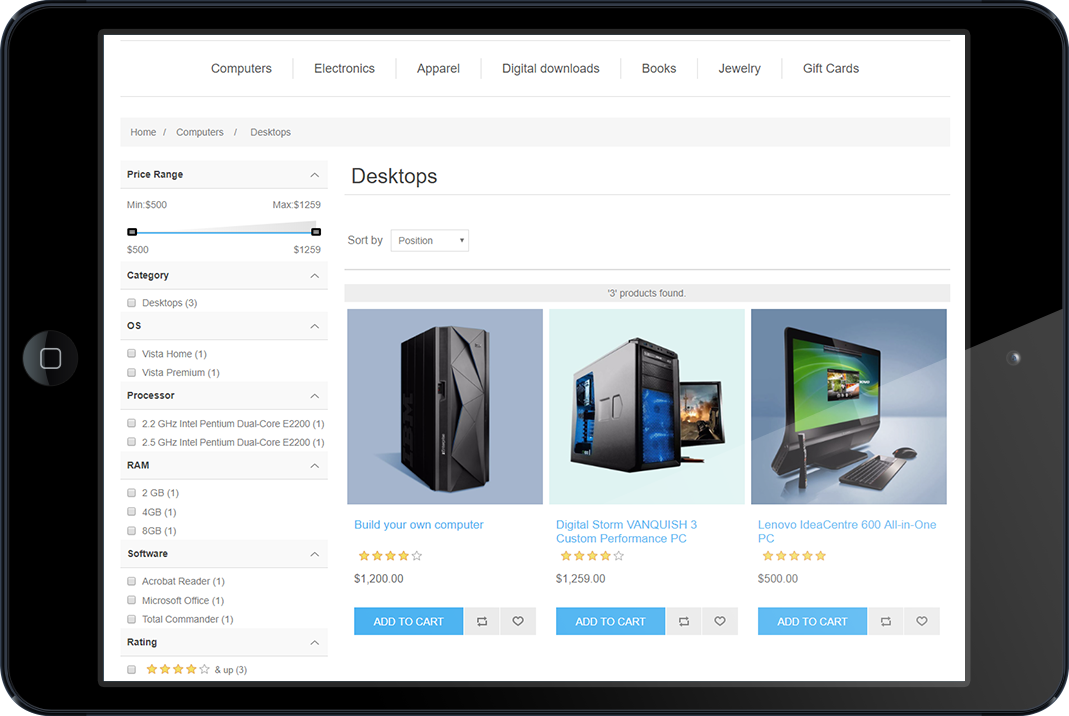Screen dimensions: 1069x716
Task: Check the 4 stars & up rating filter
Action: (x=132, y=670)
